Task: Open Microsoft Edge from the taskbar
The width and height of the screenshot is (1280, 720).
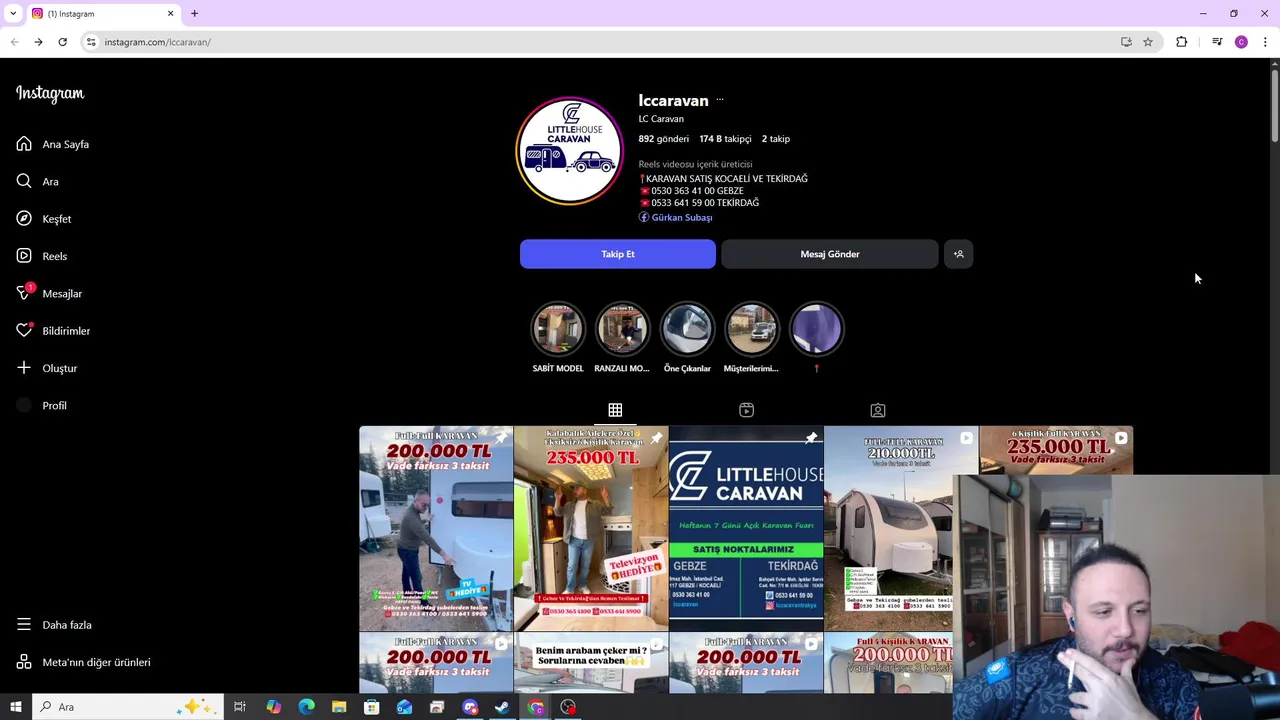Action: pyautogui.click(x=306, y=707)
